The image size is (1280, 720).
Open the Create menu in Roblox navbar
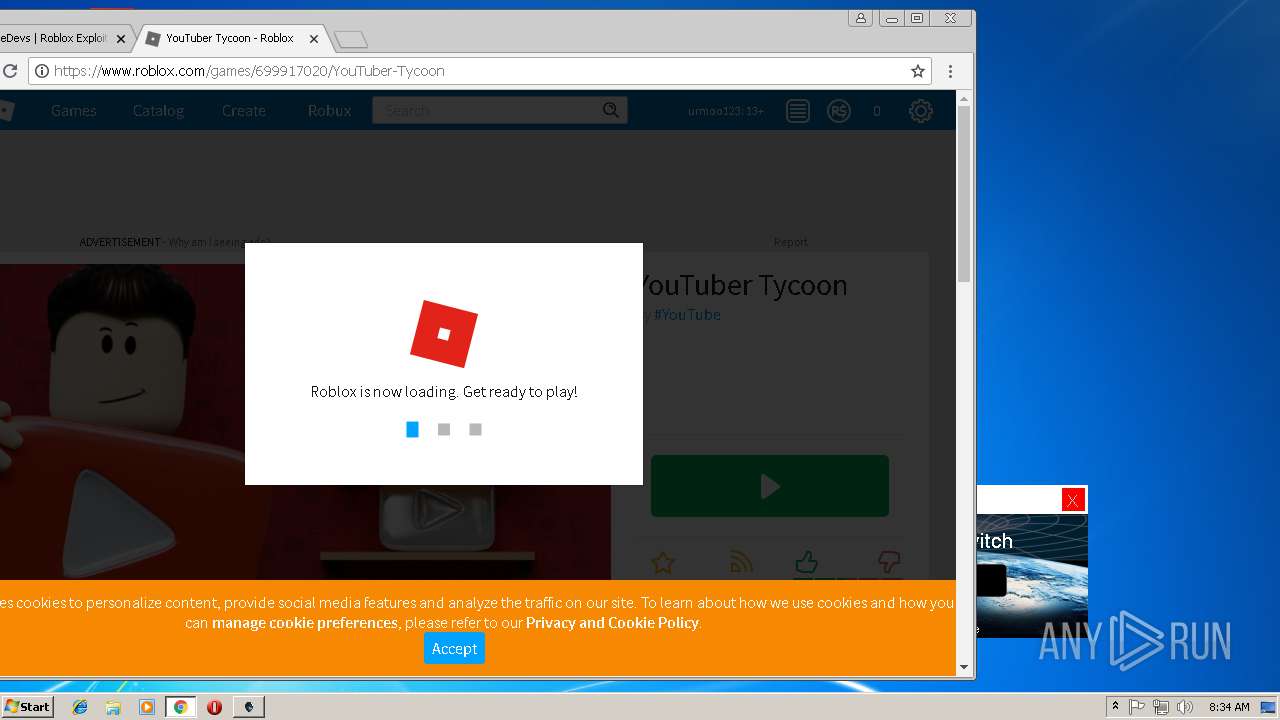(x=244, y=111)
